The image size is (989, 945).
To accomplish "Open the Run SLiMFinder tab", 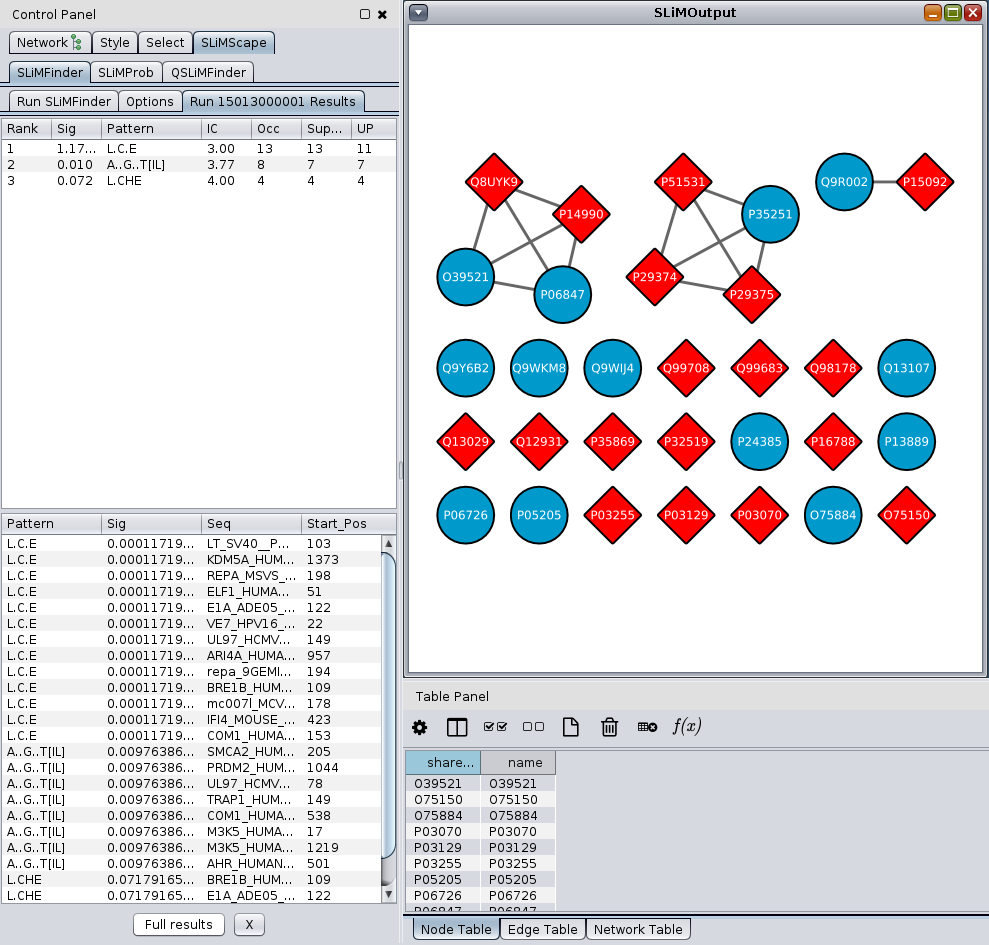I will click(x=64, y=101).
